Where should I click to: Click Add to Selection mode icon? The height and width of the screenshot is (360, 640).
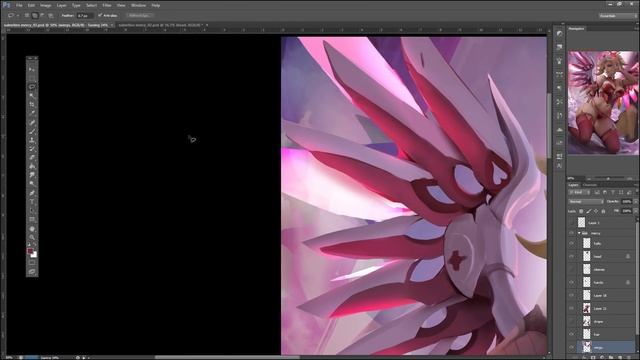coord(35,16)
